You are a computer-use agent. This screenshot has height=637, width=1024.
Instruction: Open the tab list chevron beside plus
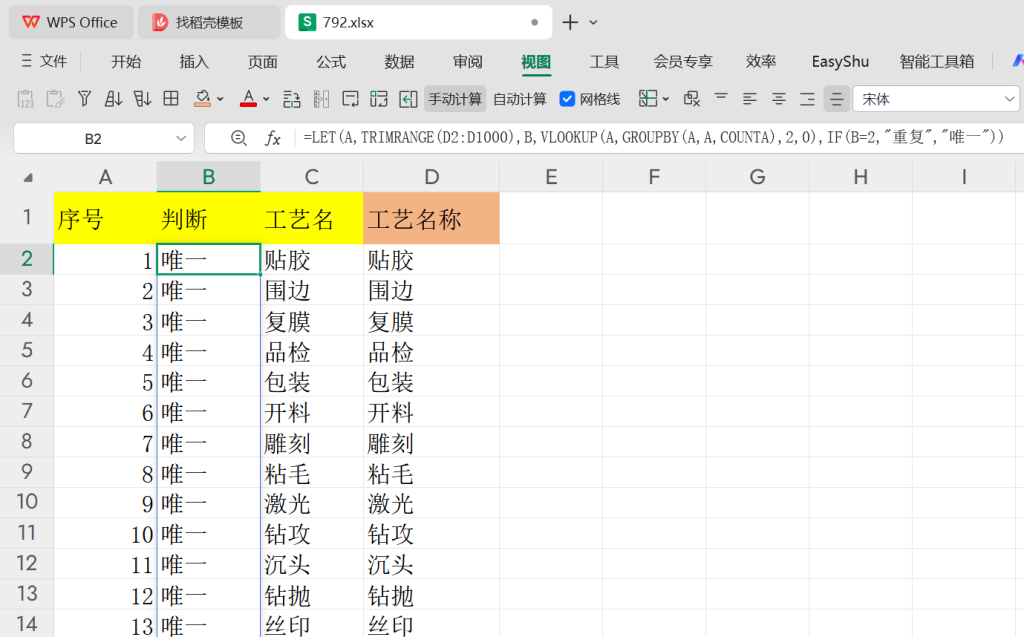[x=593, y=22]
